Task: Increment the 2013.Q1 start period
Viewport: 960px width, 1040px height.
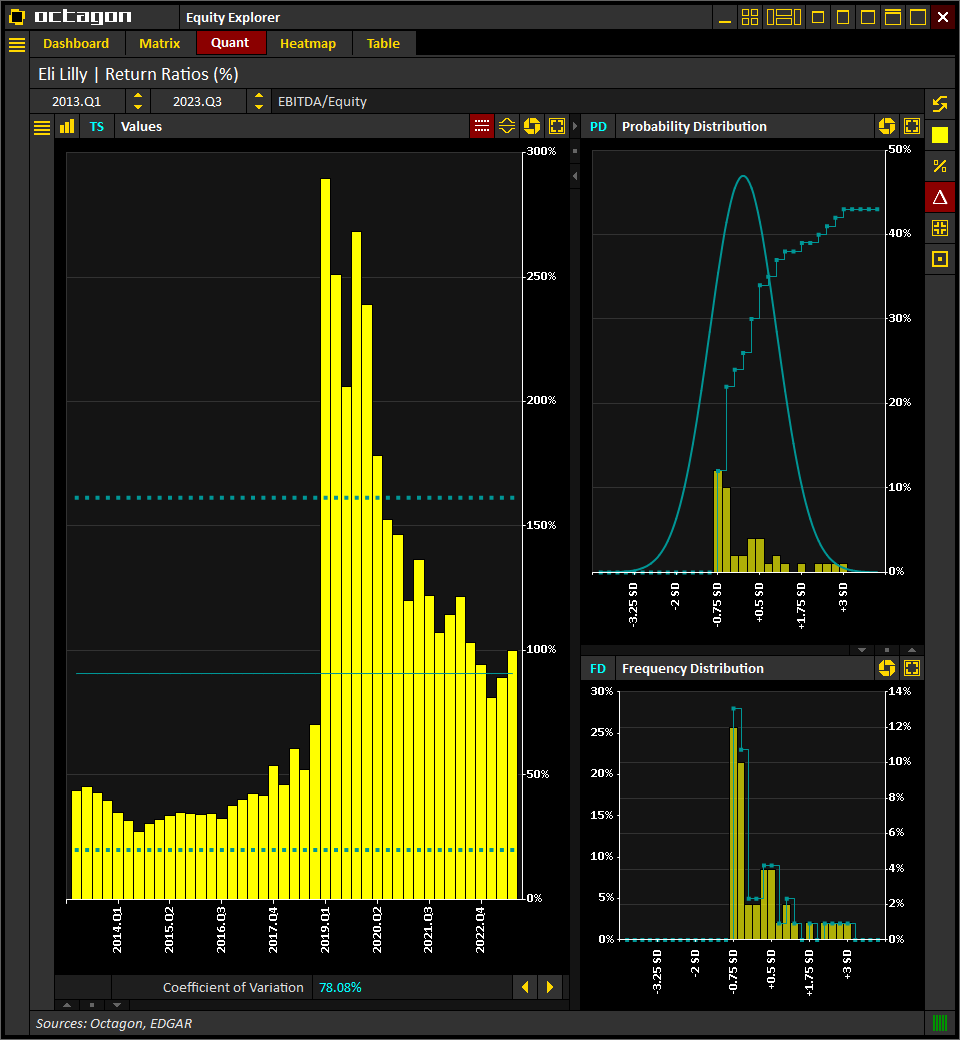Action: (x=138, y=96)
